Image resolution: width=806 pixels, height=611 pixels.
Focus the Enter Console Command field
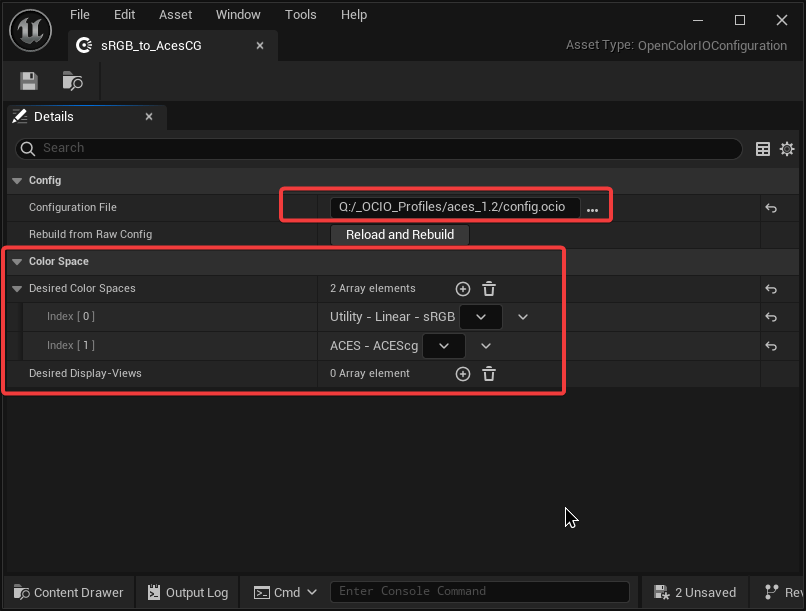[x=480, y=592]
